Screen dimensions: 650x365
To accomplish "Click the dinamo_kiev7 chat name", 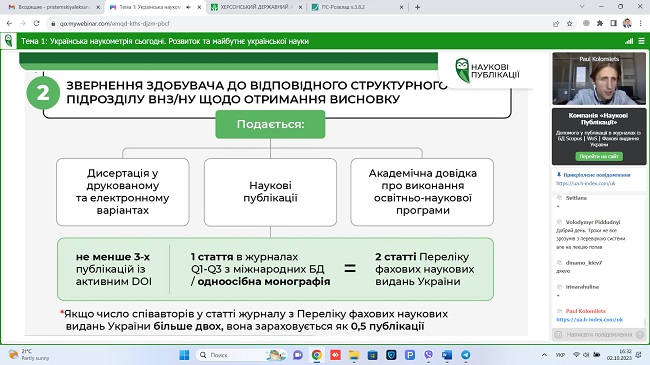I will (x=584, y=263).
